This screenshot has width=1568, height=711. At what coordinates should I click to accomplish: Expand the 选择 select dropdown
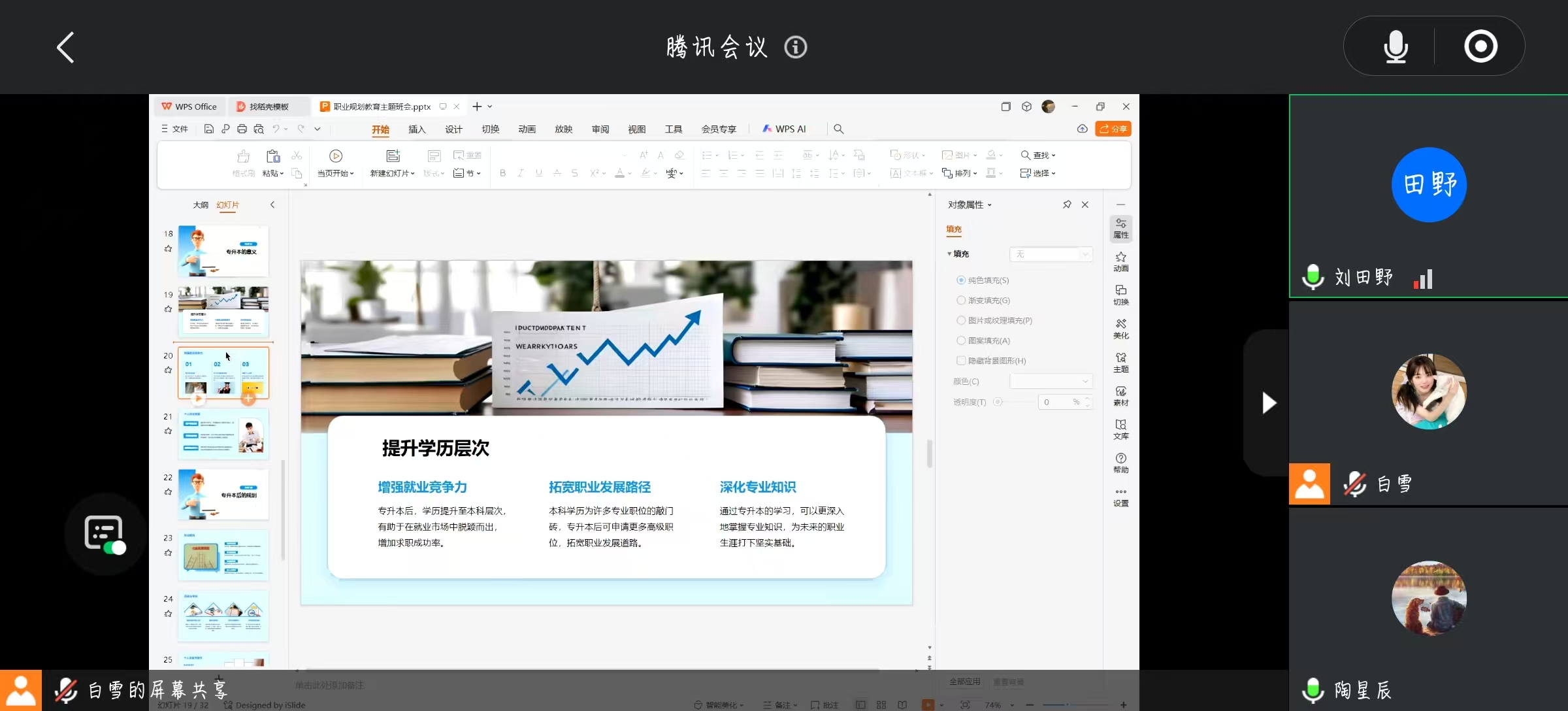1053,174
